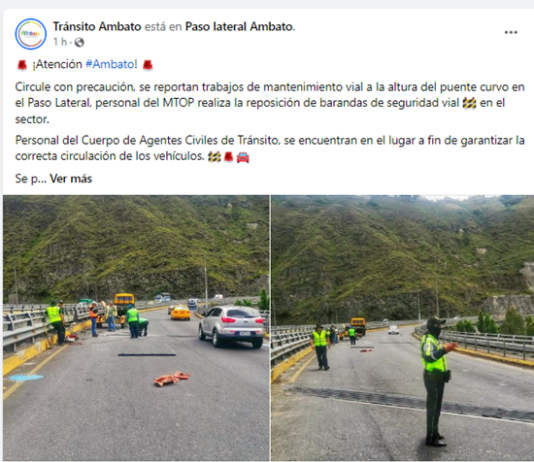The height and width of the screenshot is (462, 534).
Task: Expand post text with Ver más
Action: pyautogui.click(x=71, y=178)
